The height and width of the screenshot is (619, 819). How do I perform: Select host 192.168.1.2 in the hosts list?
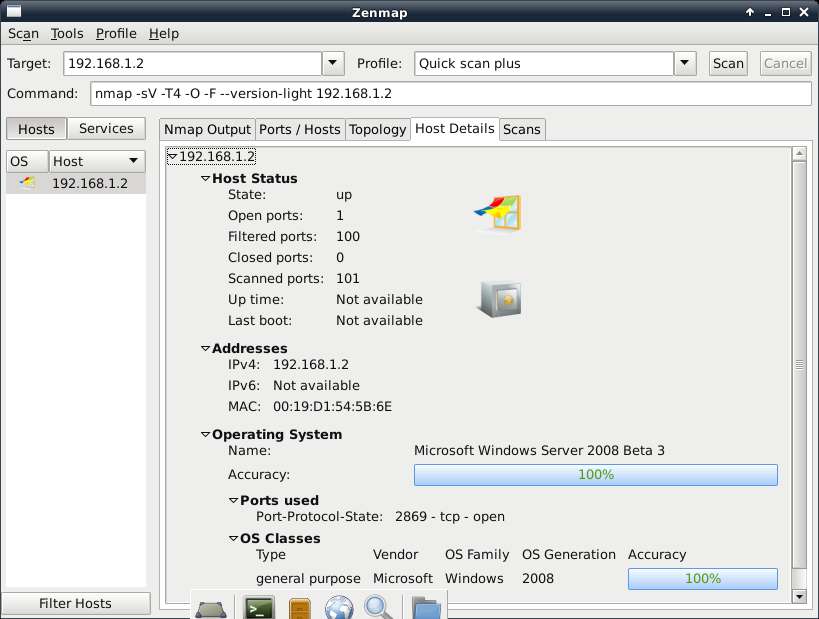pyautogui.click(x=76, y=183)
